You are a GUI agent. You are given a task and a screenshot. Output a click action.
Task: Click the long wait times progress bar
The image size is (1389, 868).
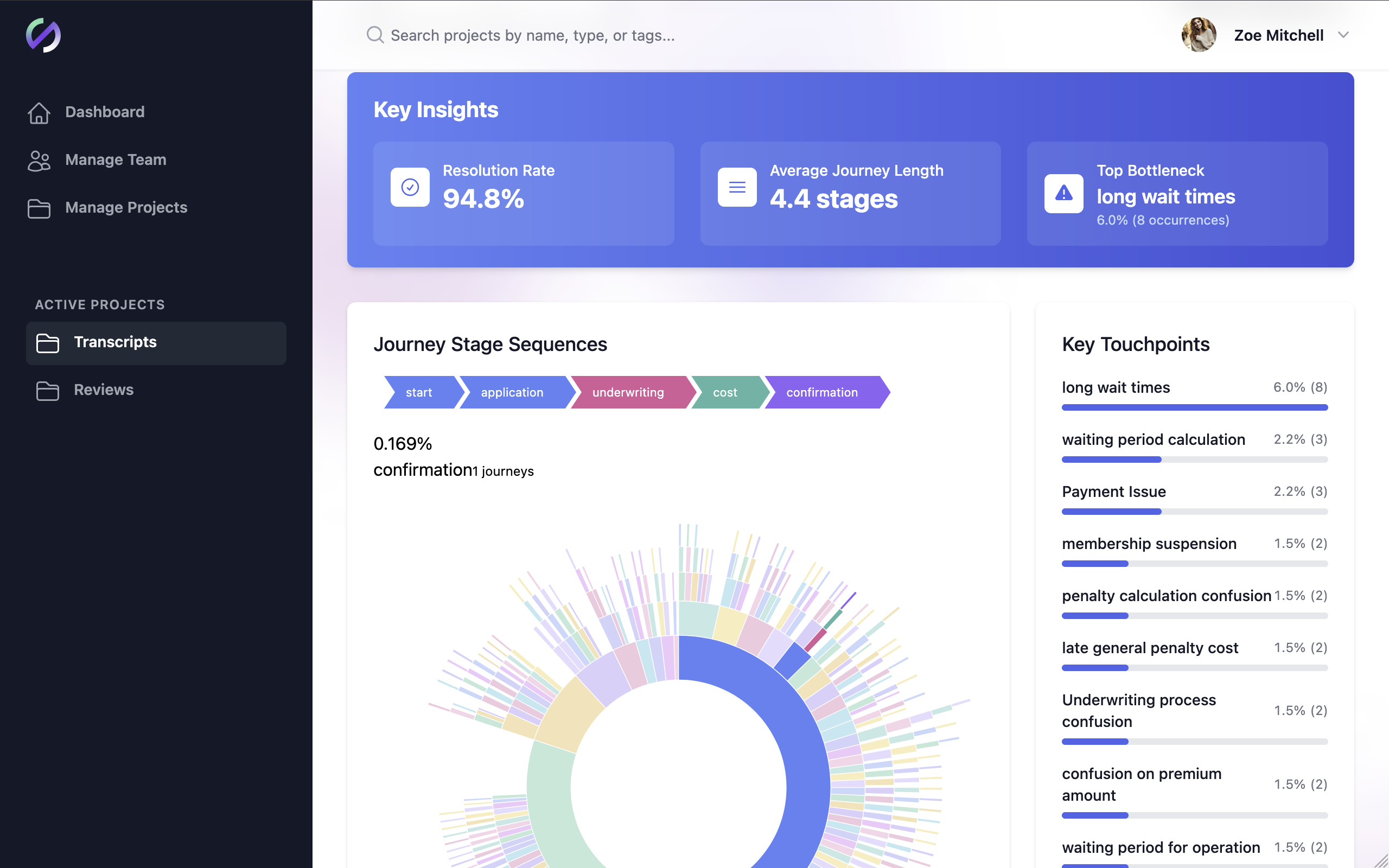tap(1194, 407)
